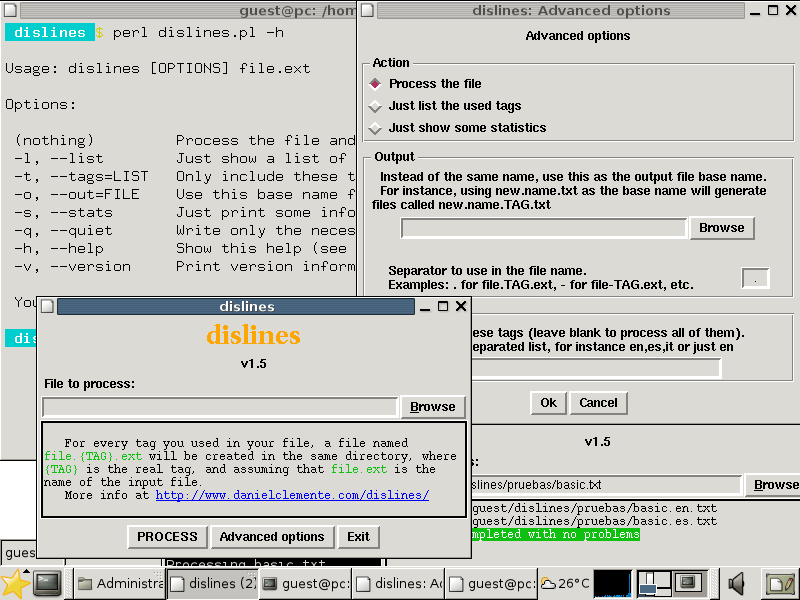The width and height of the screenshot is (800, 600).
Task: Switch to the 'dislines: Ad' taskbar entry
Action: (399, 583)
